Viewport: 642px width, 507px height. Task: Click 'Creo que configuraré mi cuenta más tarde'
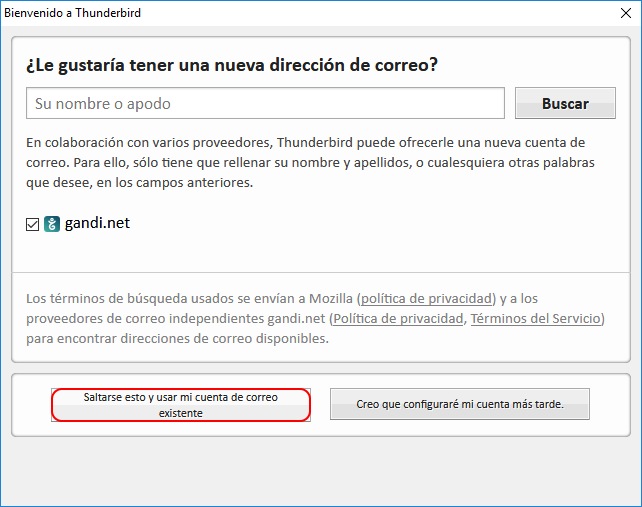pyautogui.click(x=460, y=404)
